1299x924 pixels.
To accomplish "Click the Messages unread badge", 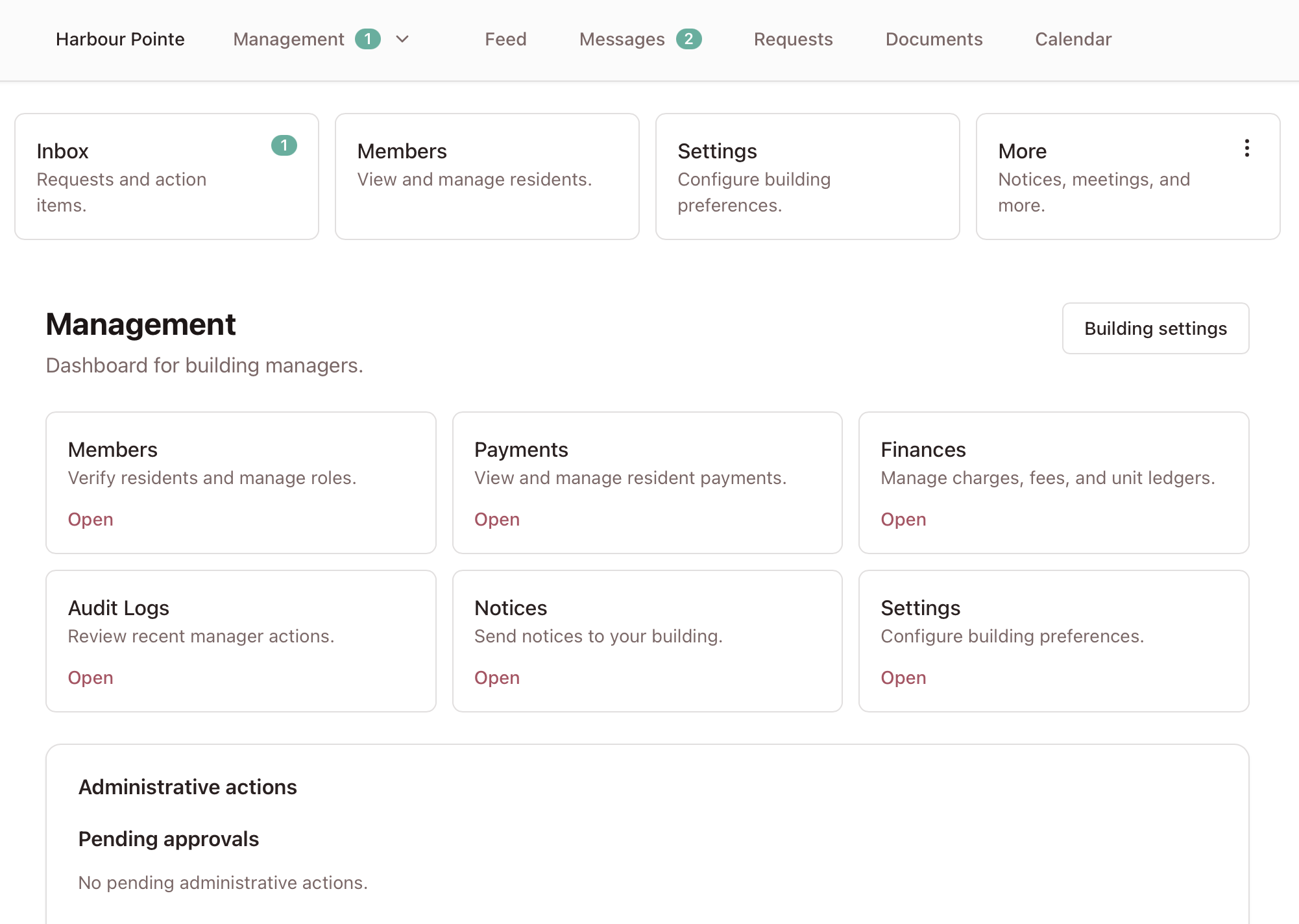I will (689, 39).
